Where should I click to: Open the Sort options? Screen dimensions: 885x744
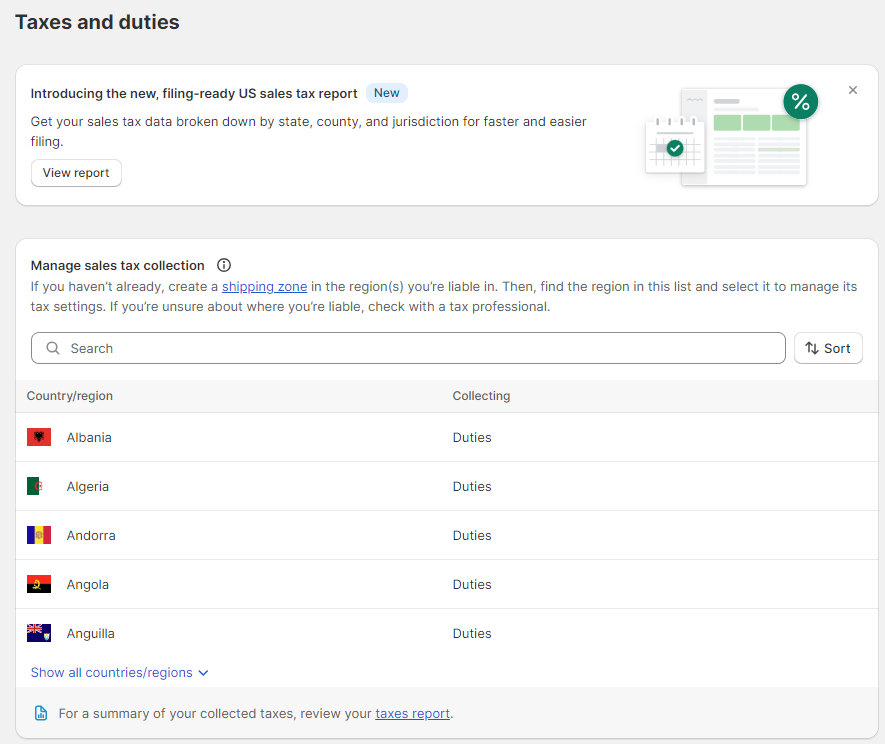(x=828, y=348)
